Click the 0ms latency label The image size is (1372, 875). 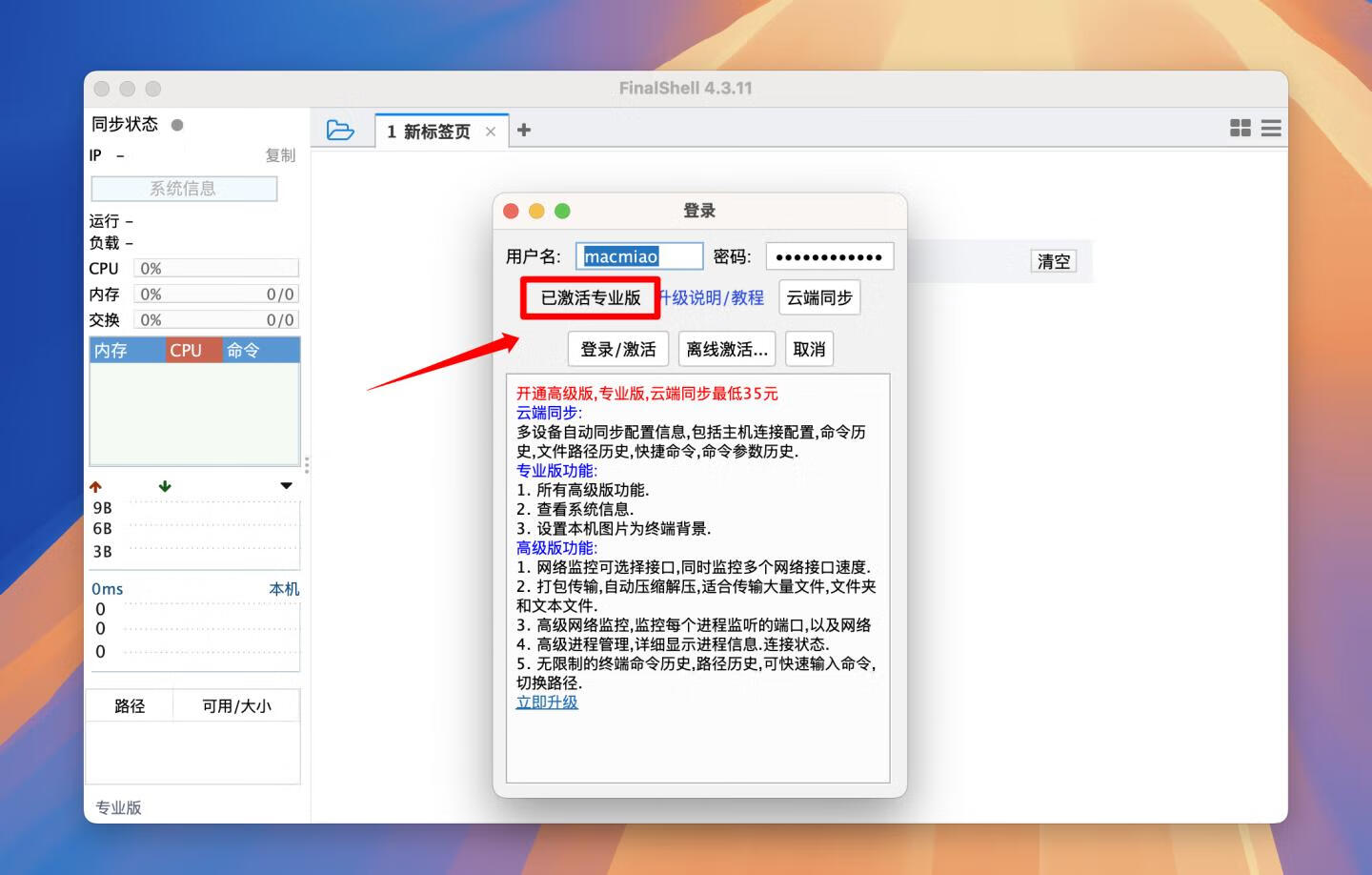pyautogui.click(x=108, y=589)
